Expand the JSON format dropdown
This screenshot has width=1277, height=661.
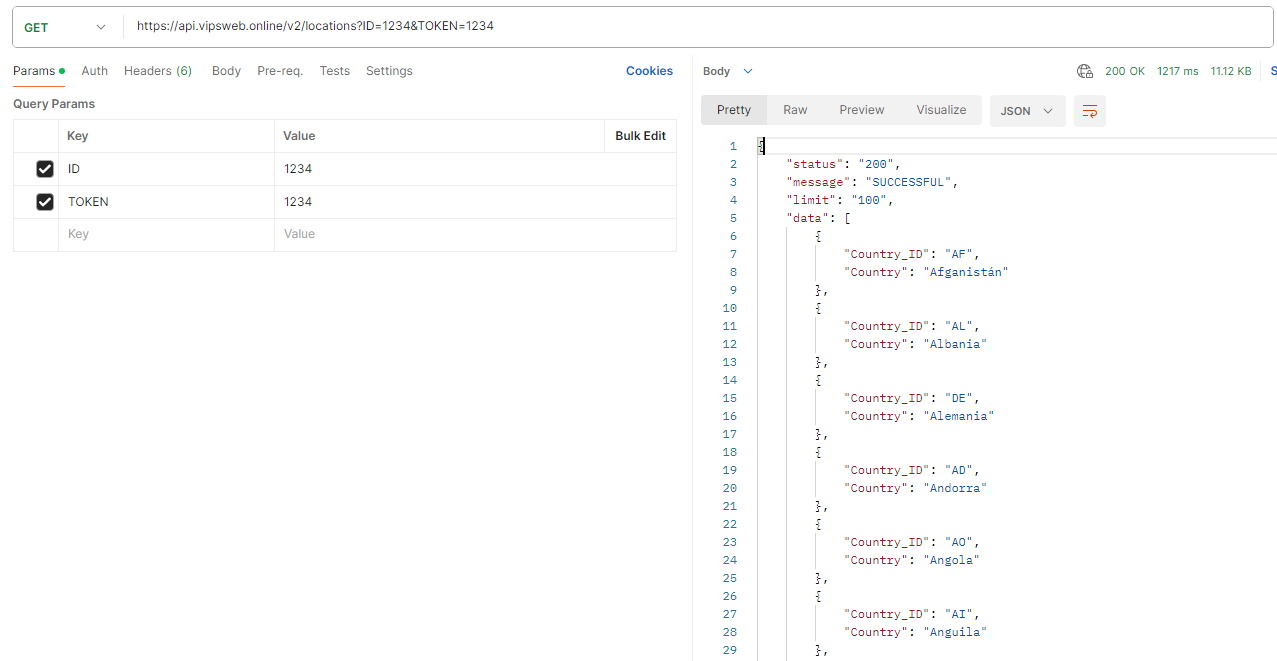(x=1027, y=111)
